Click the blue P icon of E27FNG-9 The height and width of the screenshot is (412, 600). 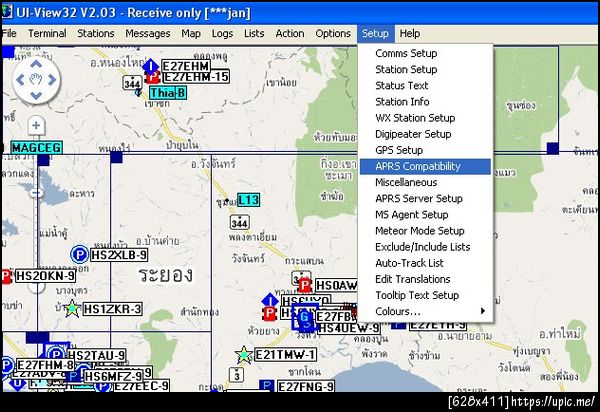(267, 385)
